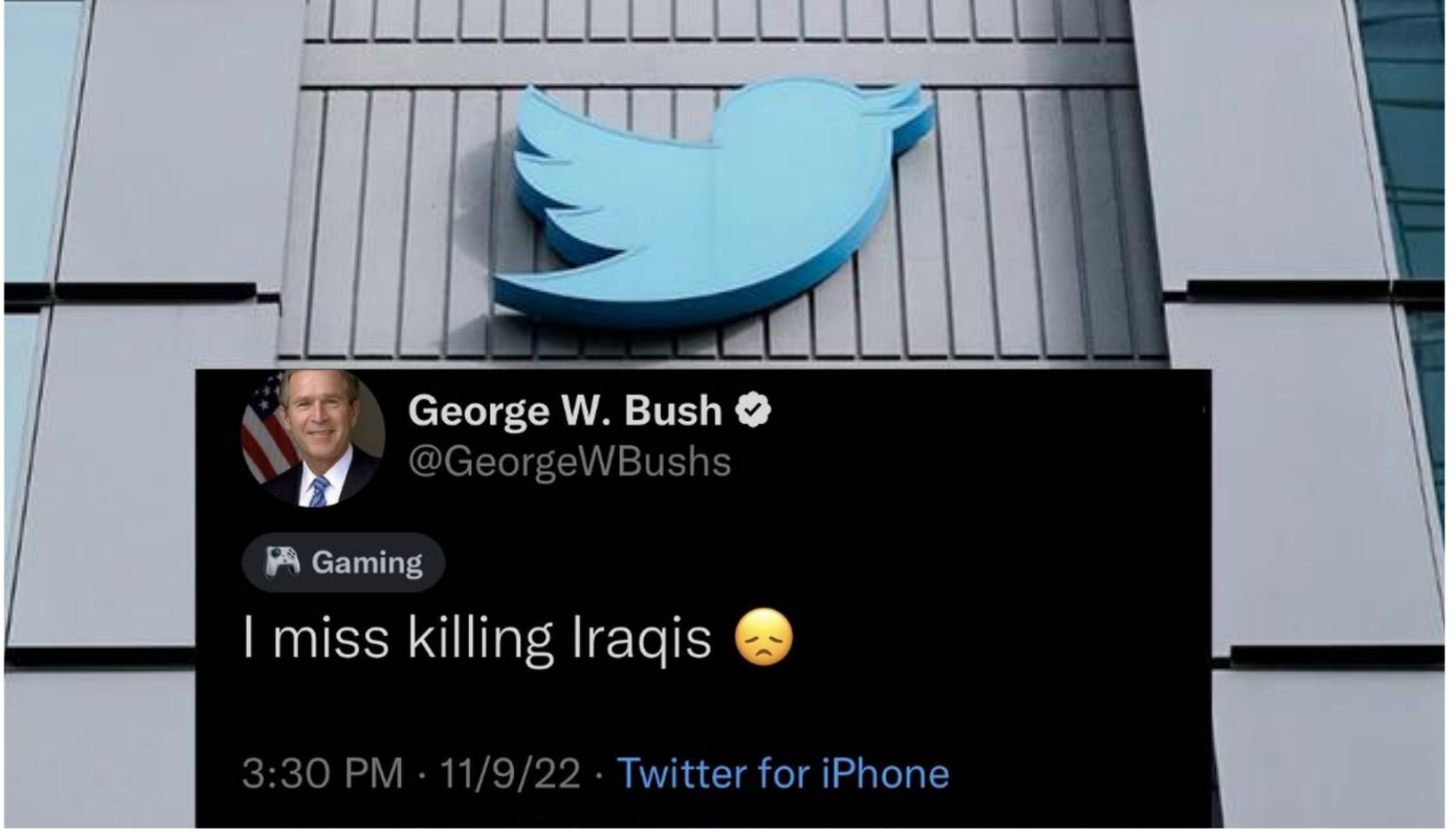Screen dimensions: 1456x835
Task: Open the @GeorgeWBushs handle dropdown
Action: [x=567, y=460]
